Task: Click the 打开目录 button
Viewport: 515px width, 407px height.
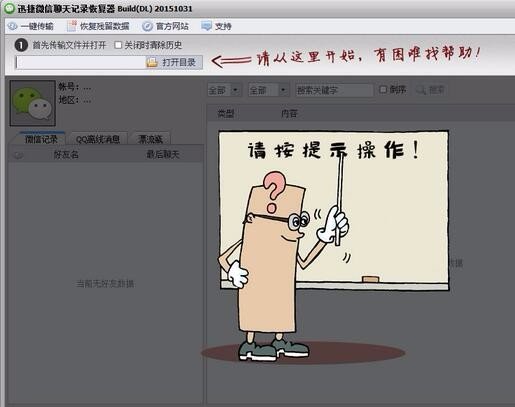Action: (x=174, y=62)
